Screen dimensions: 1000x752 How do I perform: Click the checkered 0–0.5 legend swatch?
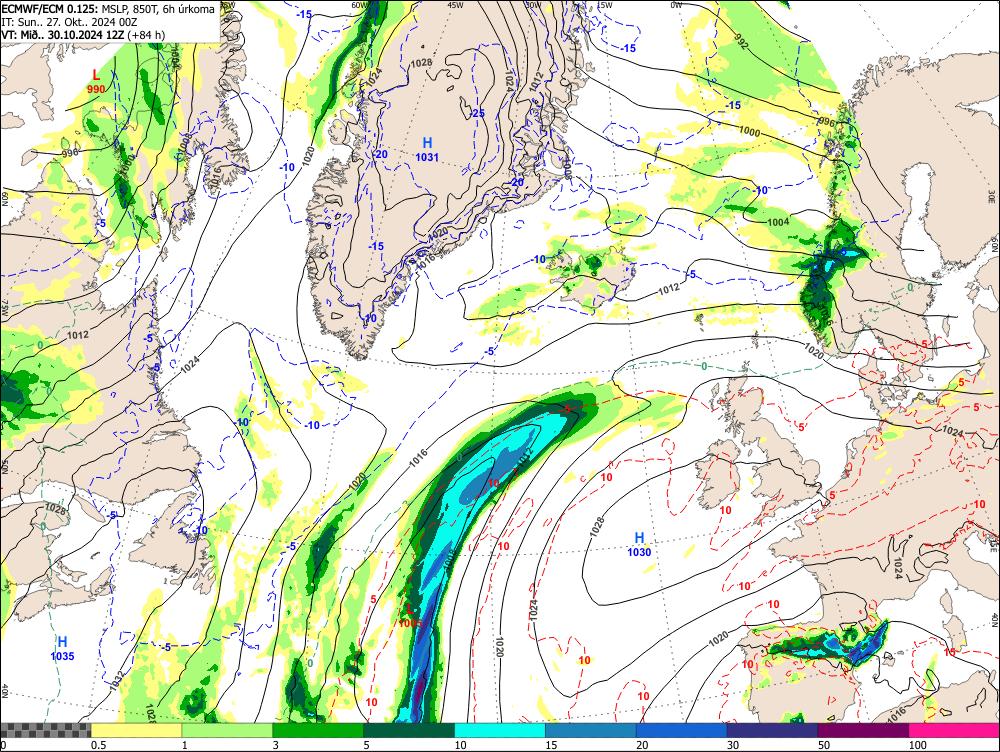click(45, 730)
